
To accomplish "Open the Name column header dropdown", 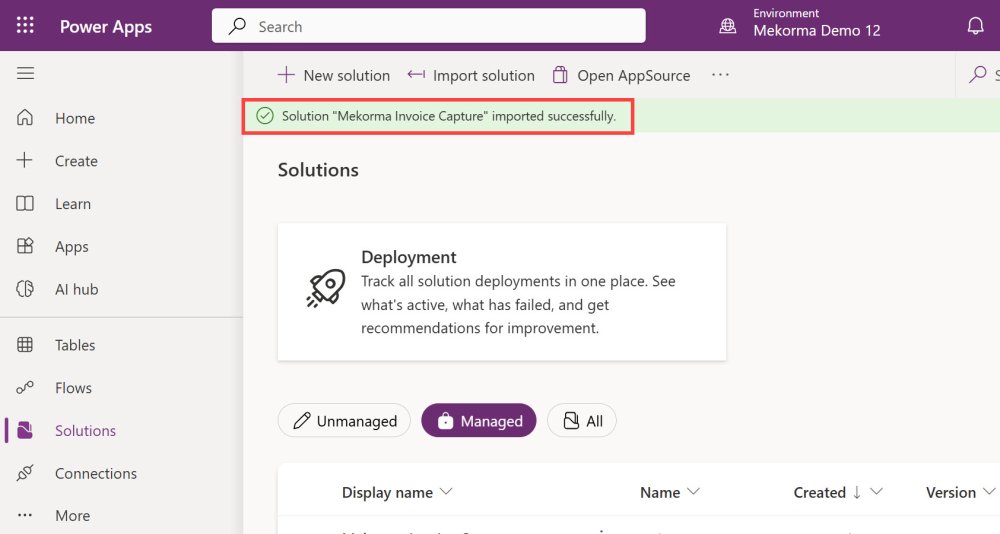I will click(693, 492).
